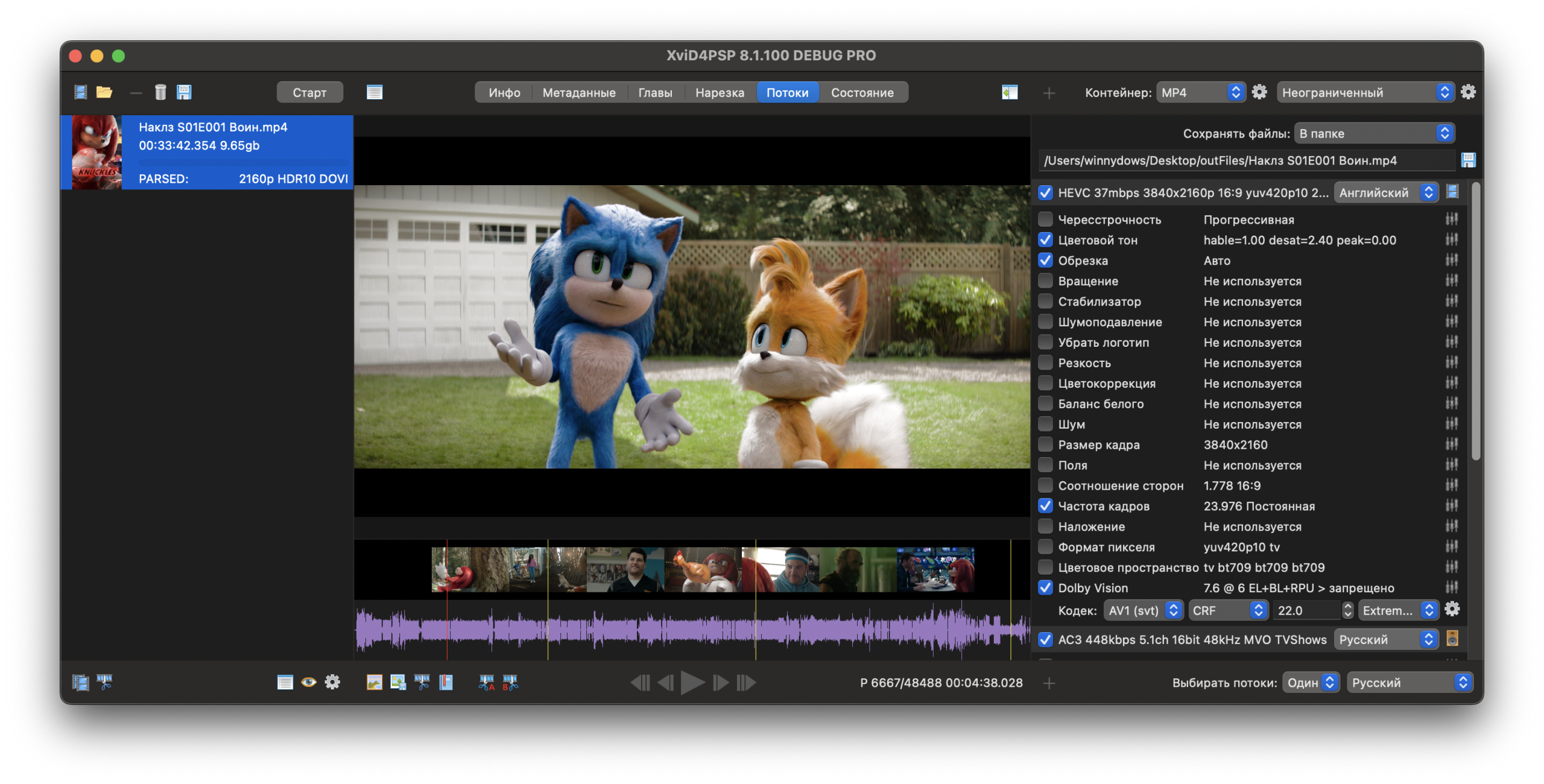Image resolution: width=1544 pixels, height=784 pixels.
Task: Open the CRF rate mode dropdown
Action: (x=1227, y=610)
